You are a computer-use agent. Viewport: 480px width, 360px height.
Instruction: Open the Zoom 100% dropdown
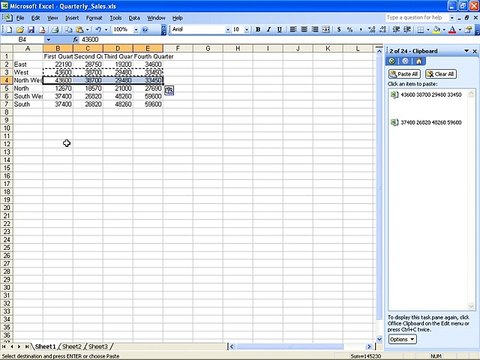pyautogui.click(x=136, y=30)
